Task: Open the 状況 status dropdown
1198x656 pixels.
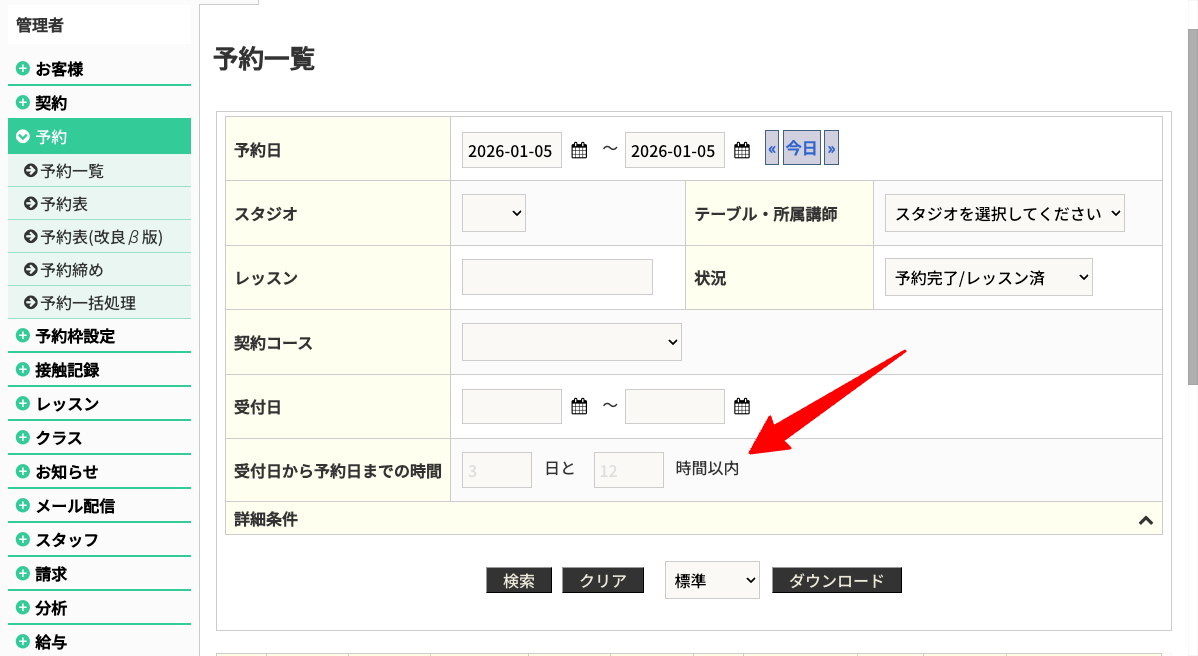Action: (x=988, y=278)
